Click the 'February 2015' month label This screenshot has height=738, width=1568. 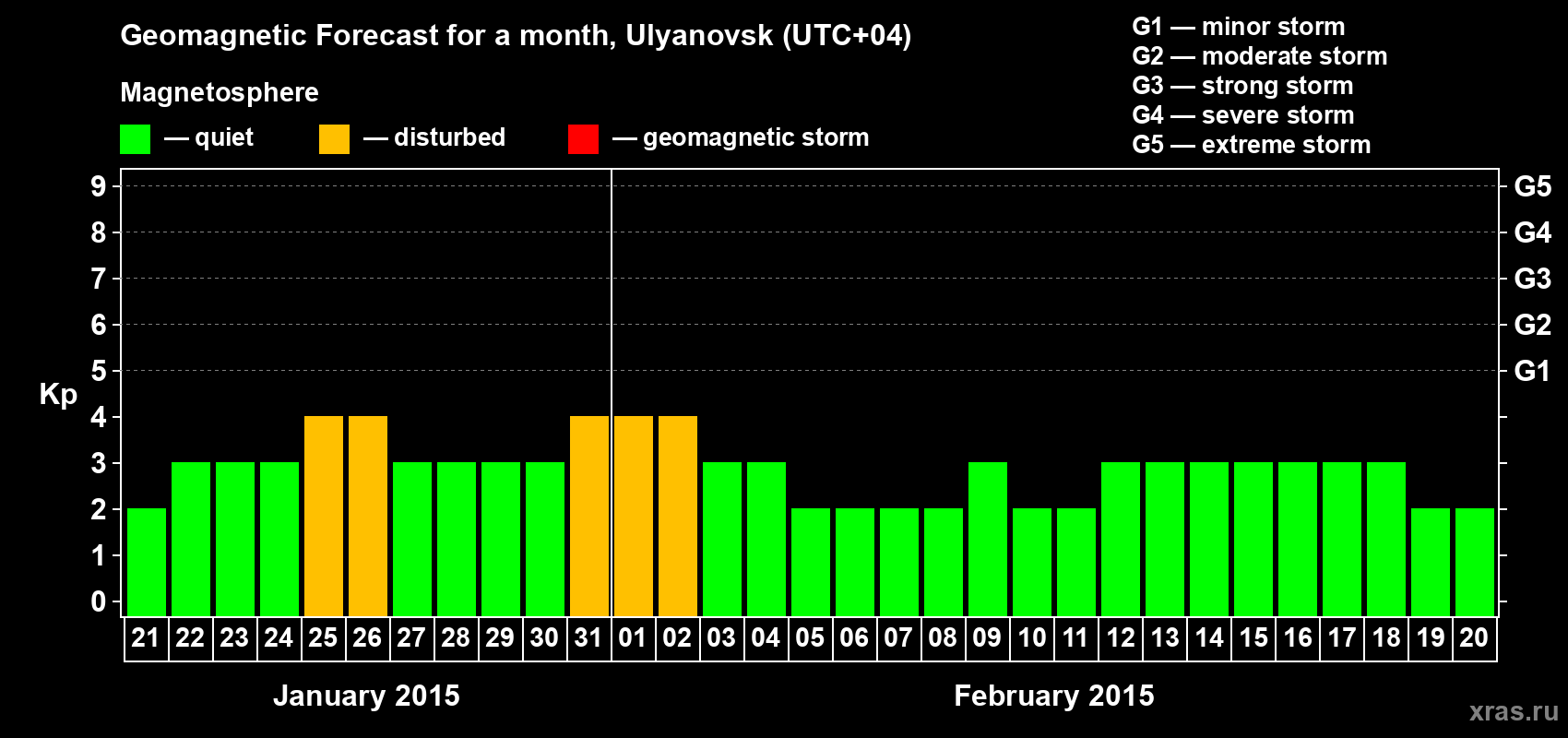(1054, 696)
